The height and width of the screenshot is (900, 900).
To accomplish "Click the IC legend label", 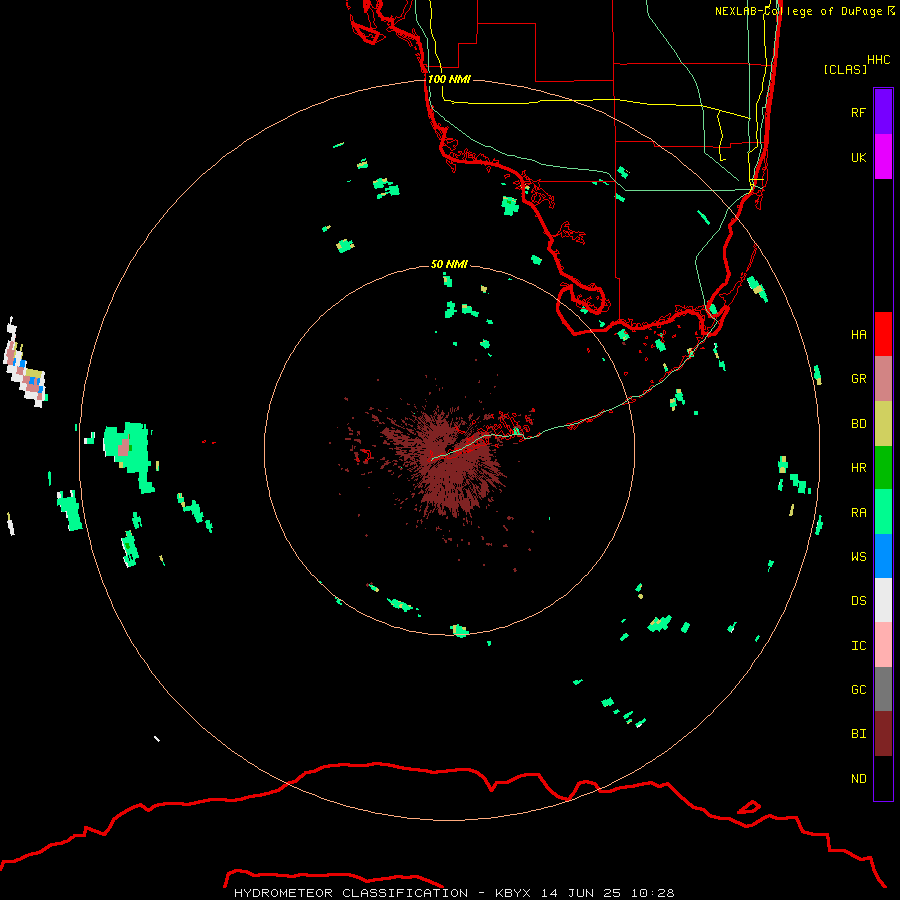I will click(858, 645).
